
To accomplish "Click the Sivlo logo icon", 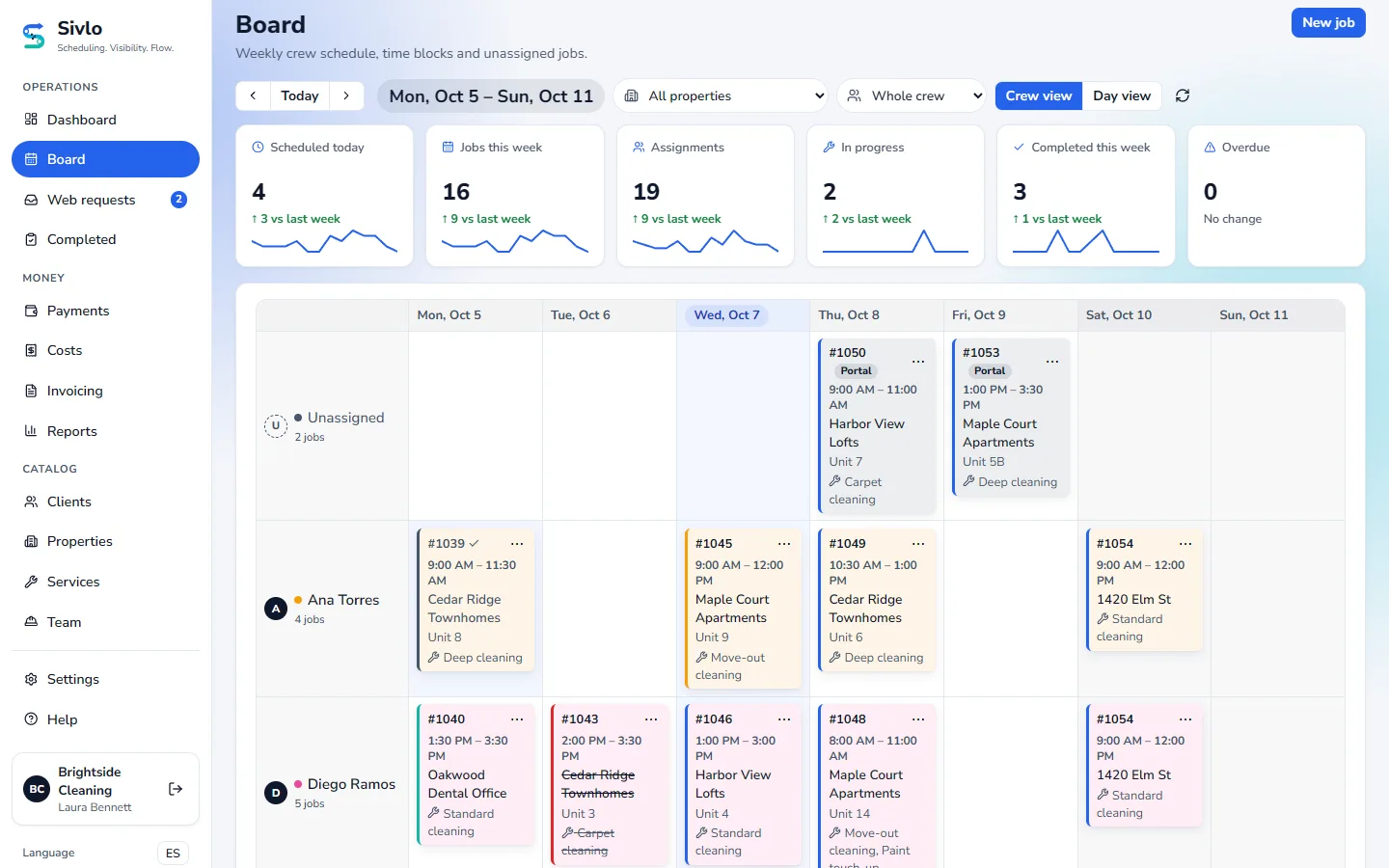I will coord(34,36).
